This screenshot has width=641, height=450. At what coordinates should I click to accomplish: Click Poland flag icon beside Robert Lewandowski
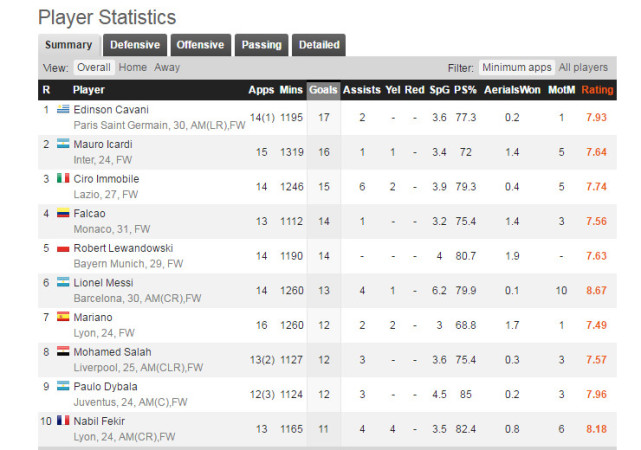[x=63, y=247]
